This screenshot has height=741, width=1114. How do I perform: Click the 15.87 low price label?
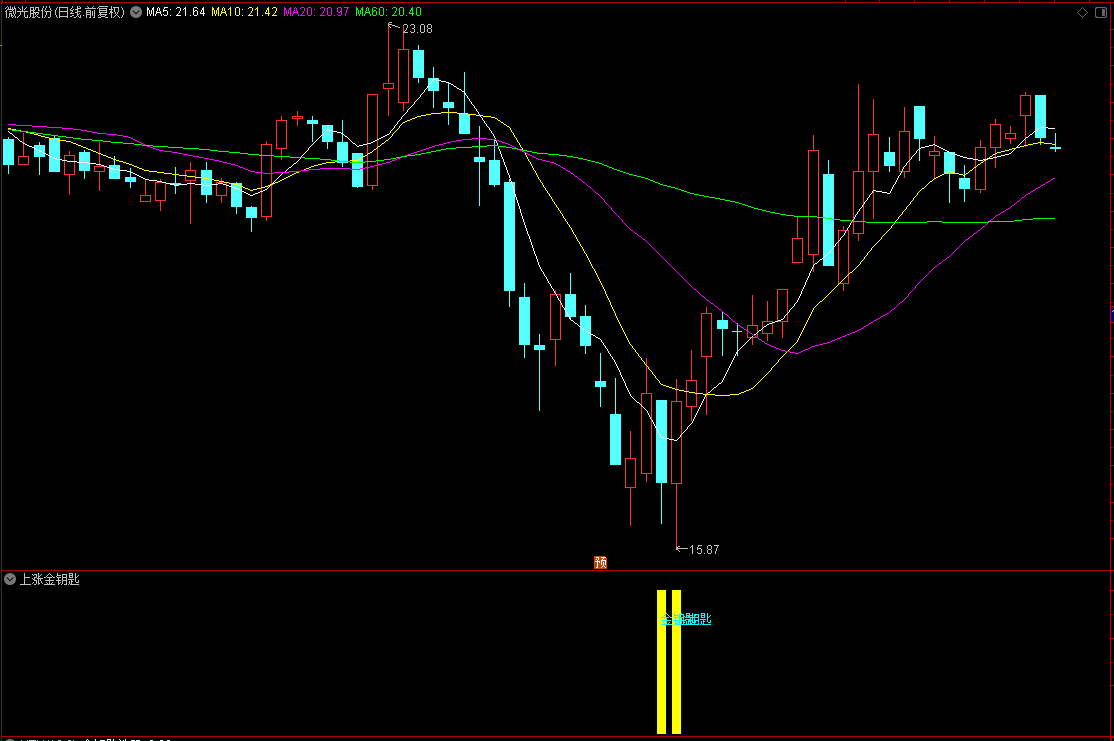703,549
